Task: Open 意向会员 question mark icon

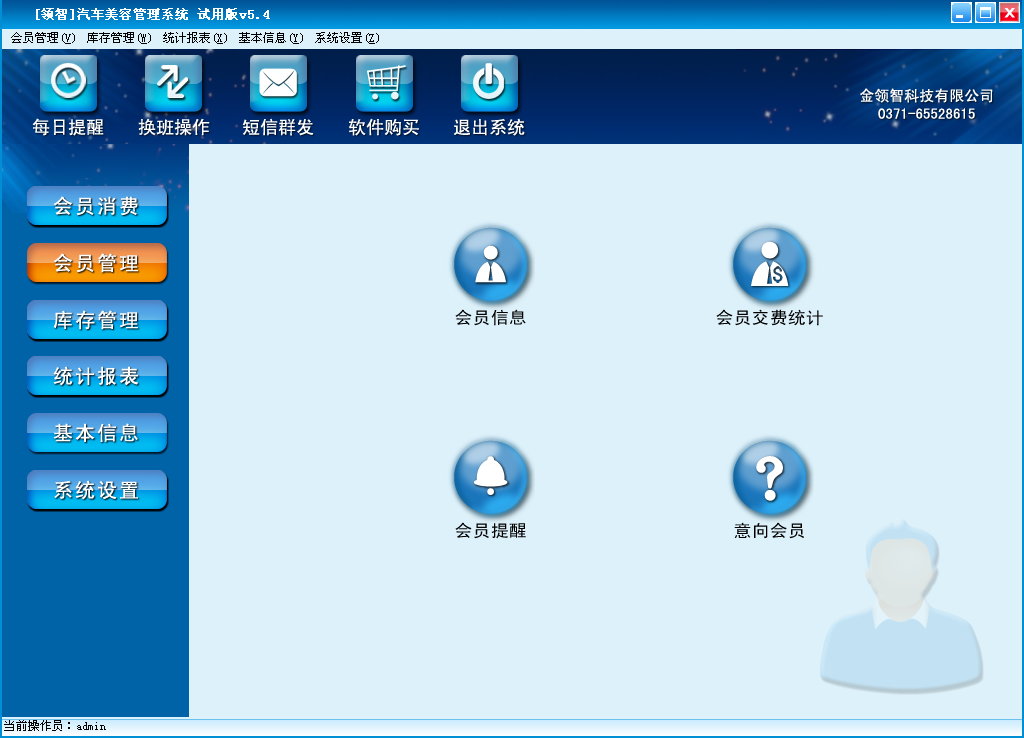Action: point(769,478)
